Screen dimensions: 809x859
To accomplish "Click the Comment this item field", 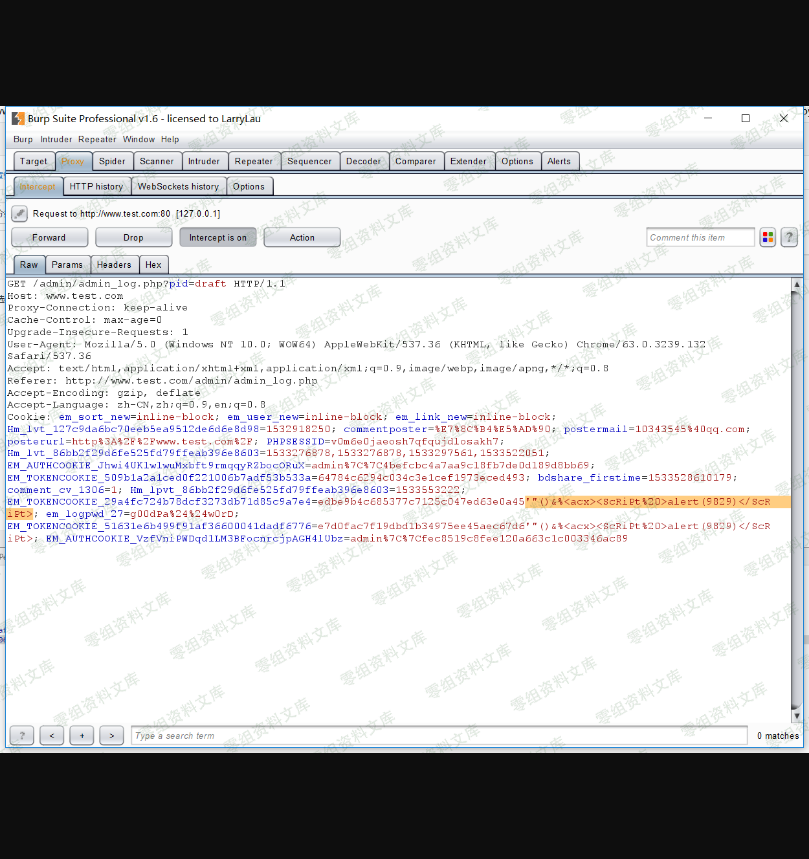I will click(700, 237).
